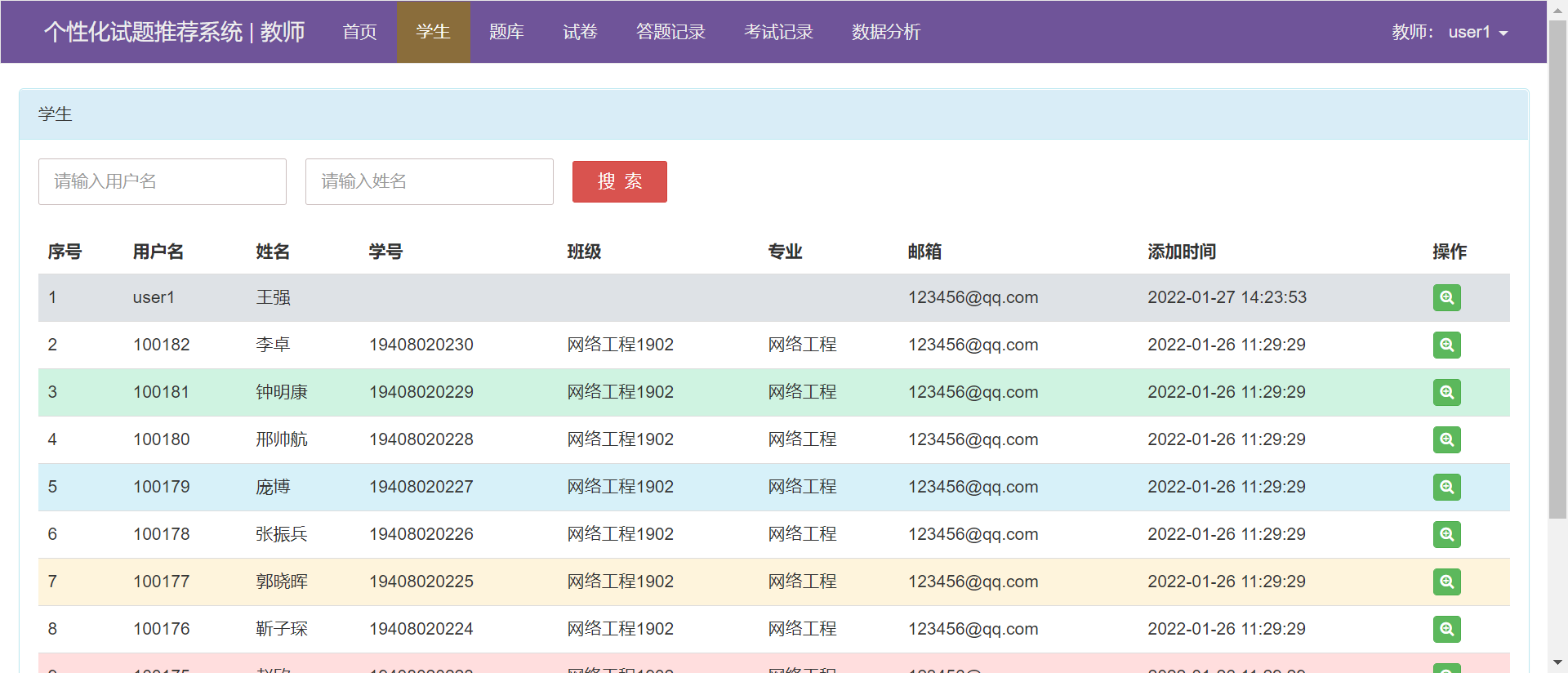Image resolution: width=1568 pixels, height=673 pixels.
Task: Click the name 郭晓晖
Action: click(x=282, y=582)
